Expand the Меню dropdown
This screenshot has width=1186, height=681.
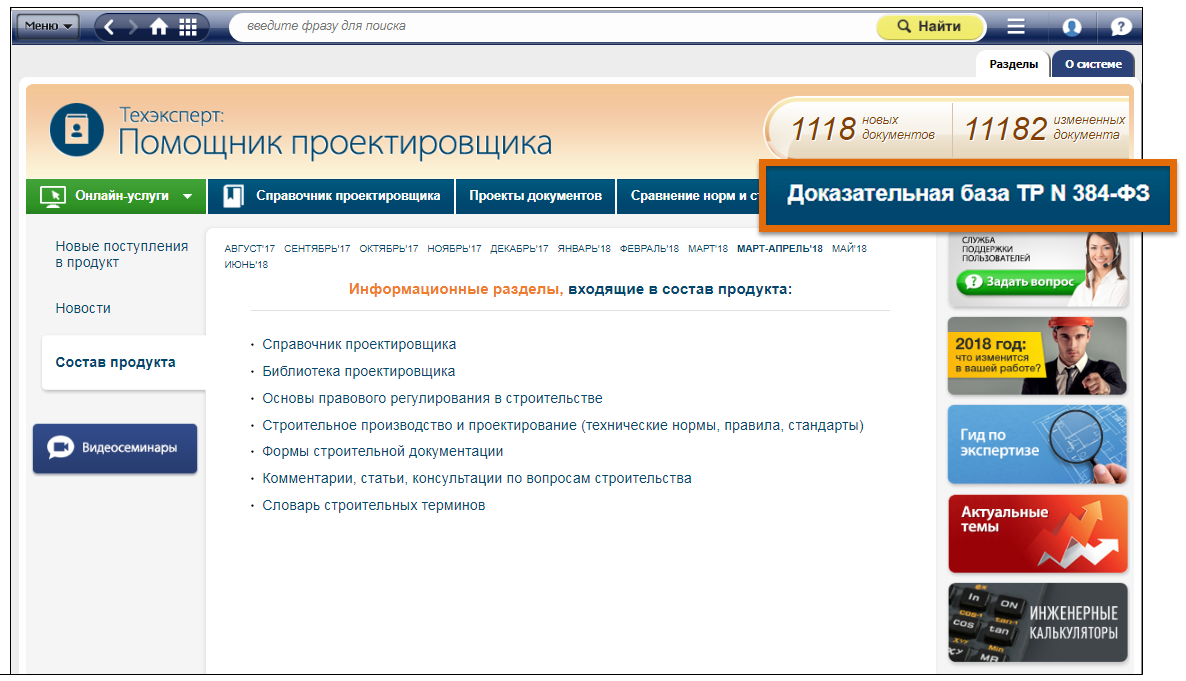[48, 27]
